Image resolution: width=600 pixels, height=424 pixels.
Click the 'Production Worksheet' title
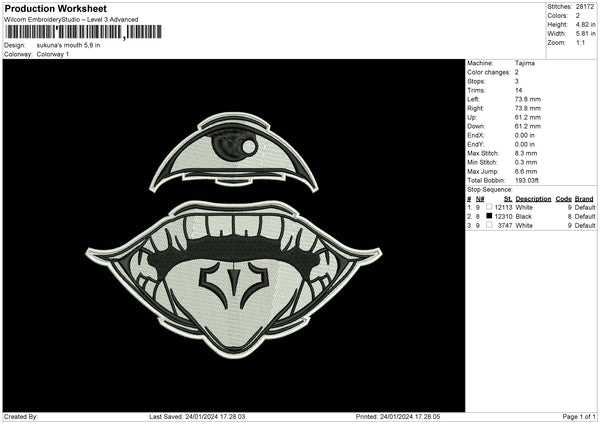(55, 8)
